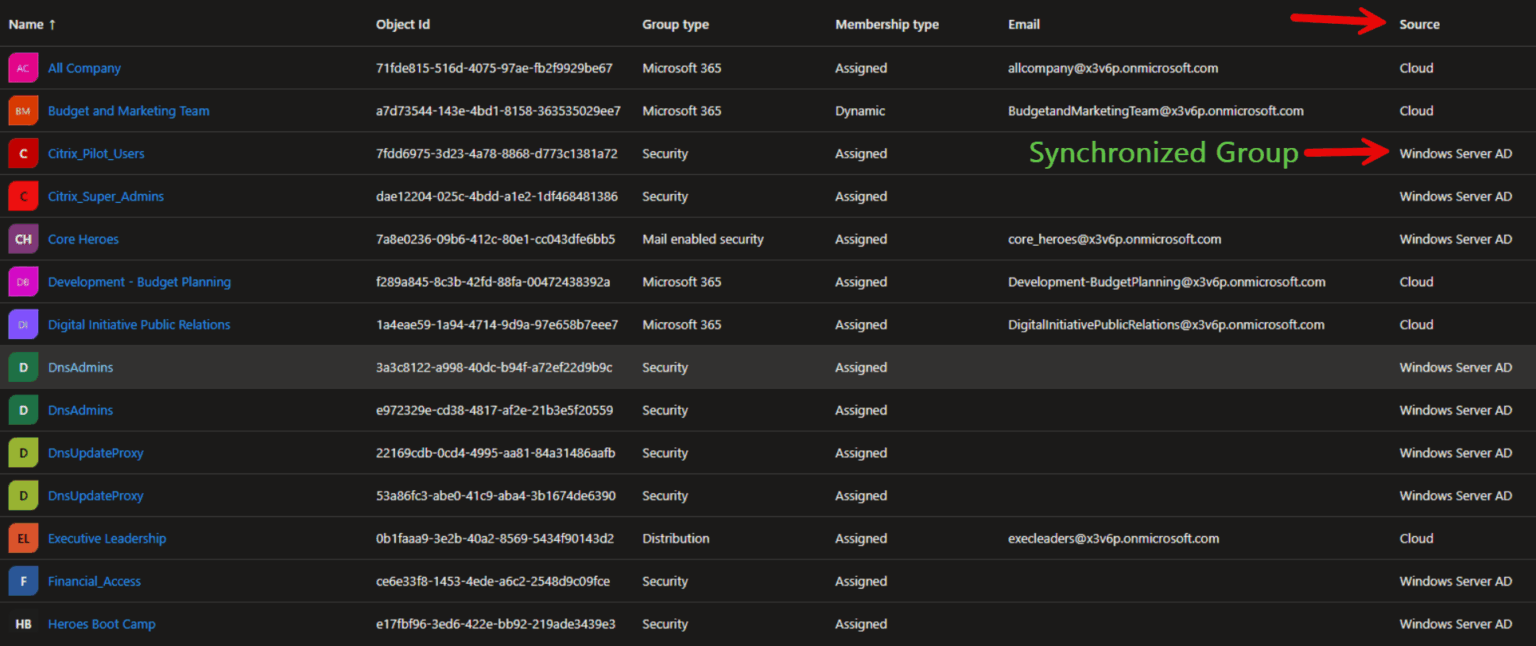This screenshot has height=646, width=1536.
Task: Select object ID dae12204-025c-4bdd-a1e2-1df468481386
Action: point(497,197)
